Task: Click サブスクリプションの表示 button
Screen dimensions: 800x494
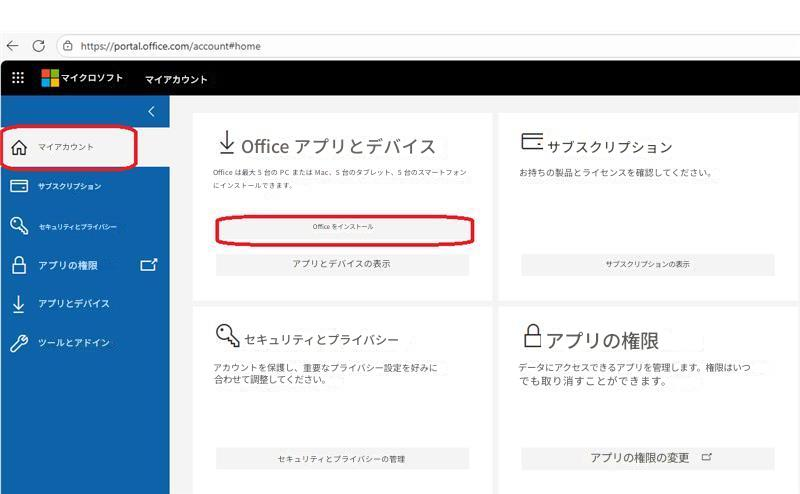Action: [647, 264]
